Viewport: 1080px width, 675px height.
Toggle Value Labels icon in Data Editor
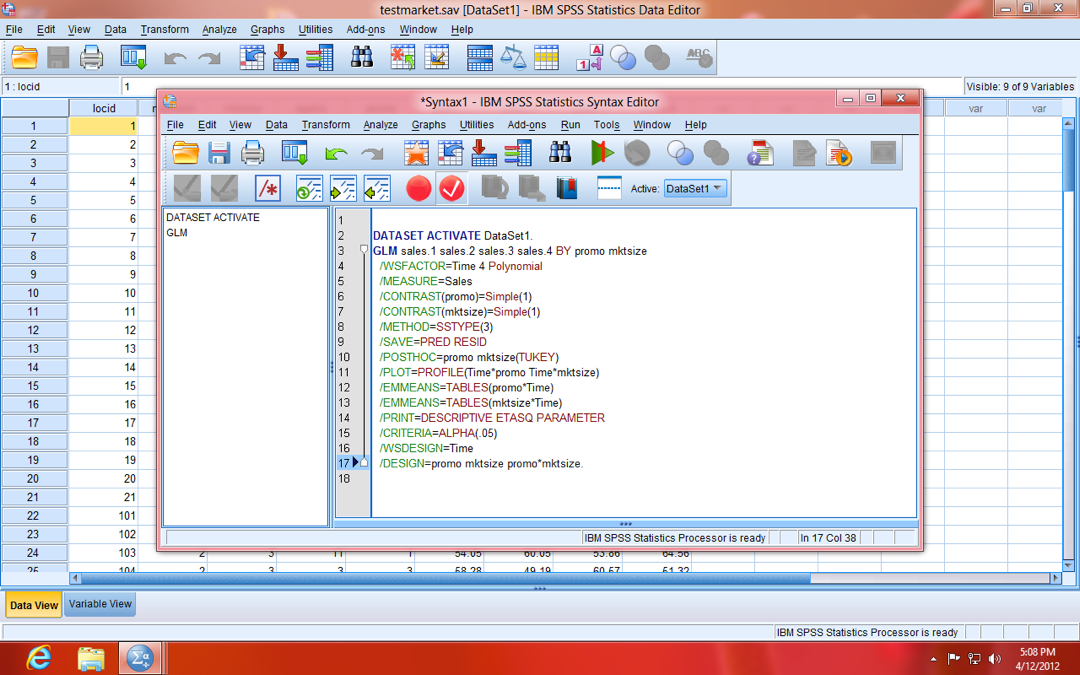[x=589, y=57]
